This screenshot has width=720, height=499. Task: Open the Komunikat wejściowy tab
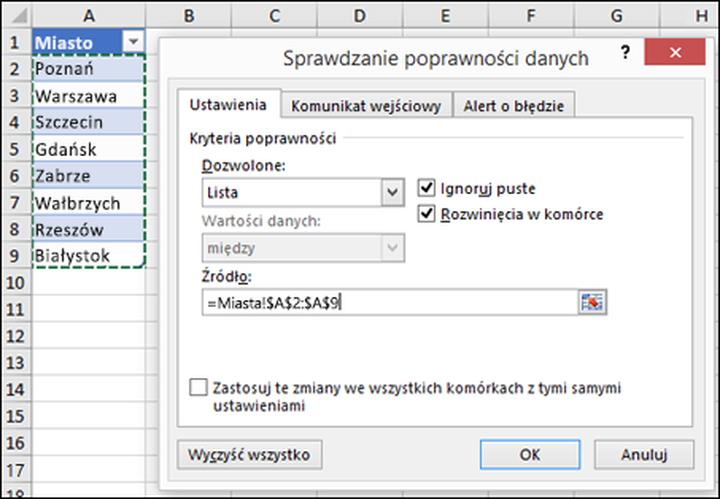coord(366,106)
